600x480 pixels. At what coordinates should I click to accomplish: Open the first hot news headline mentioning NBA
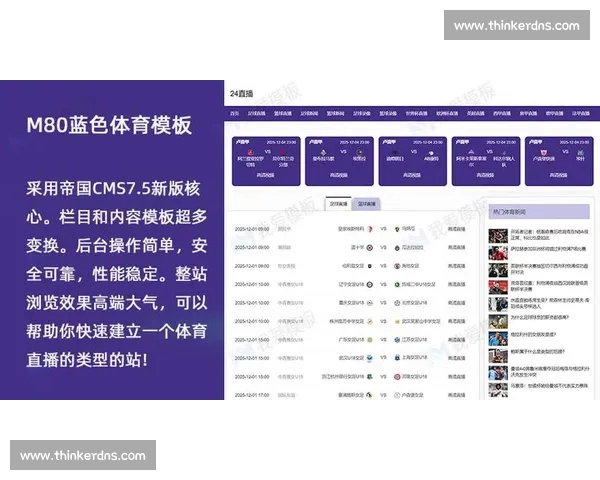coord(549,235)
